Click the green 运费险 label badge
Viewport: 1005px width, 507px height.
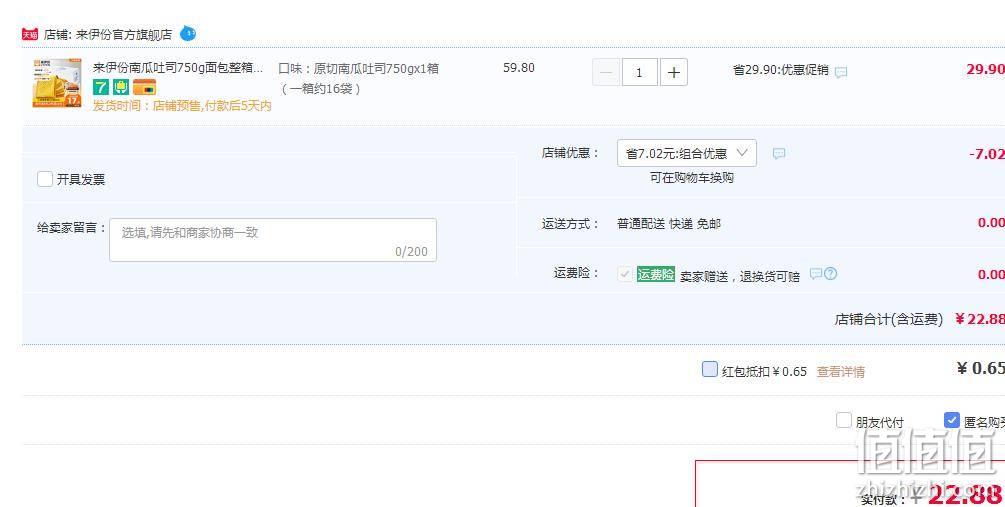tap(656, 274)
